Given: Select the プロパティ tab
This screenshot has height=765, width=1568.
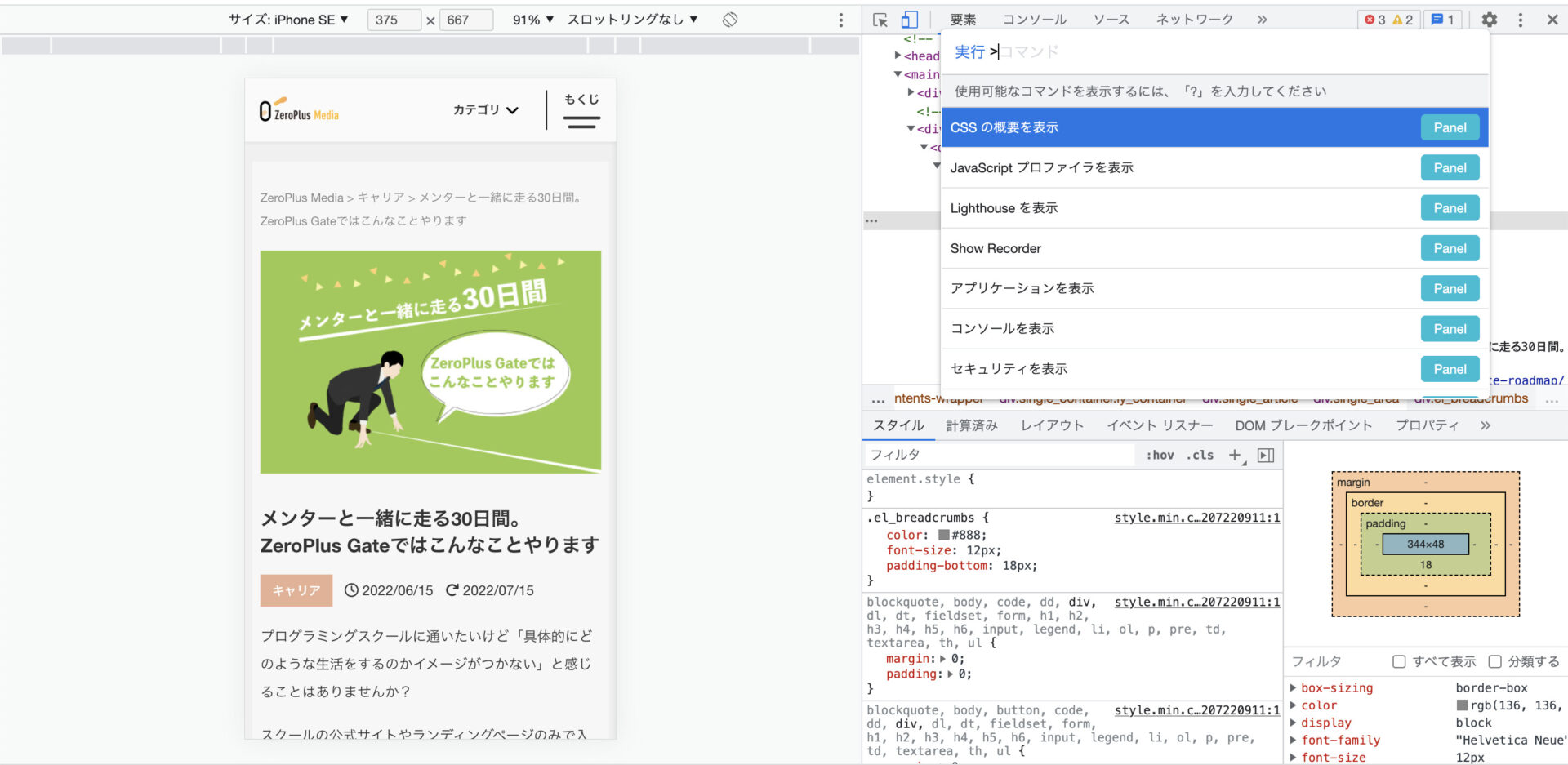Looking at the screenshot, I should [1427, 425].
